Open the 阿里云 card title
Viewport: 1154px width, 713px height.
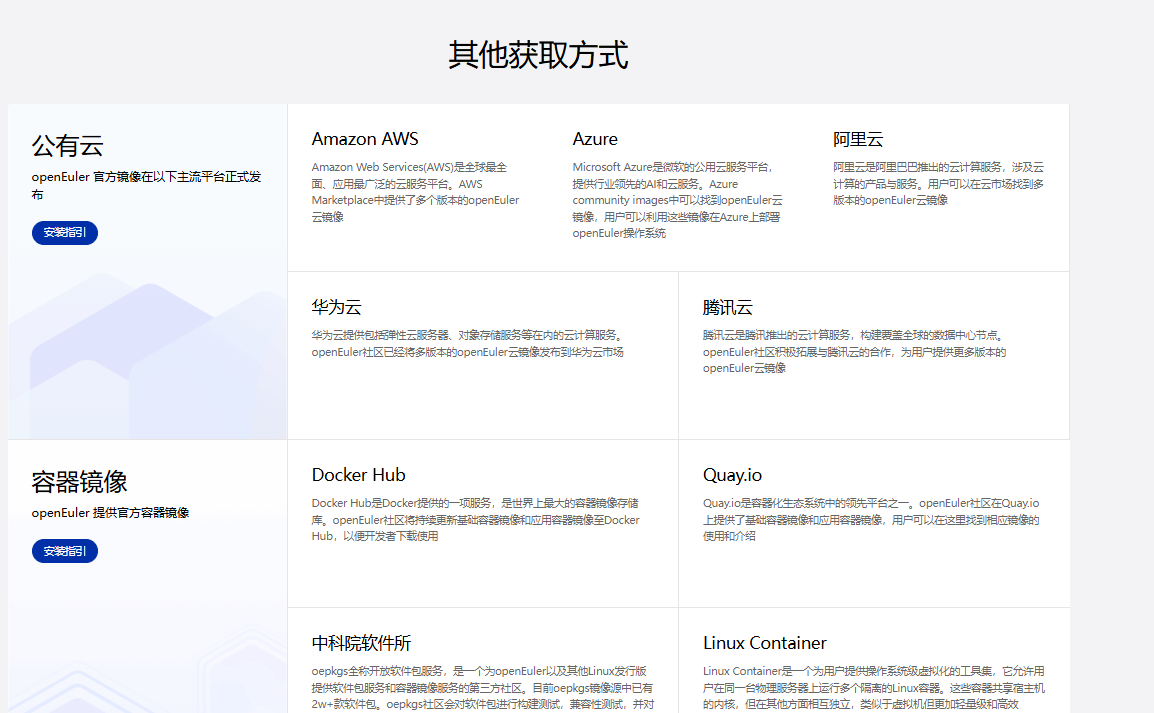[x=858, y=139]
